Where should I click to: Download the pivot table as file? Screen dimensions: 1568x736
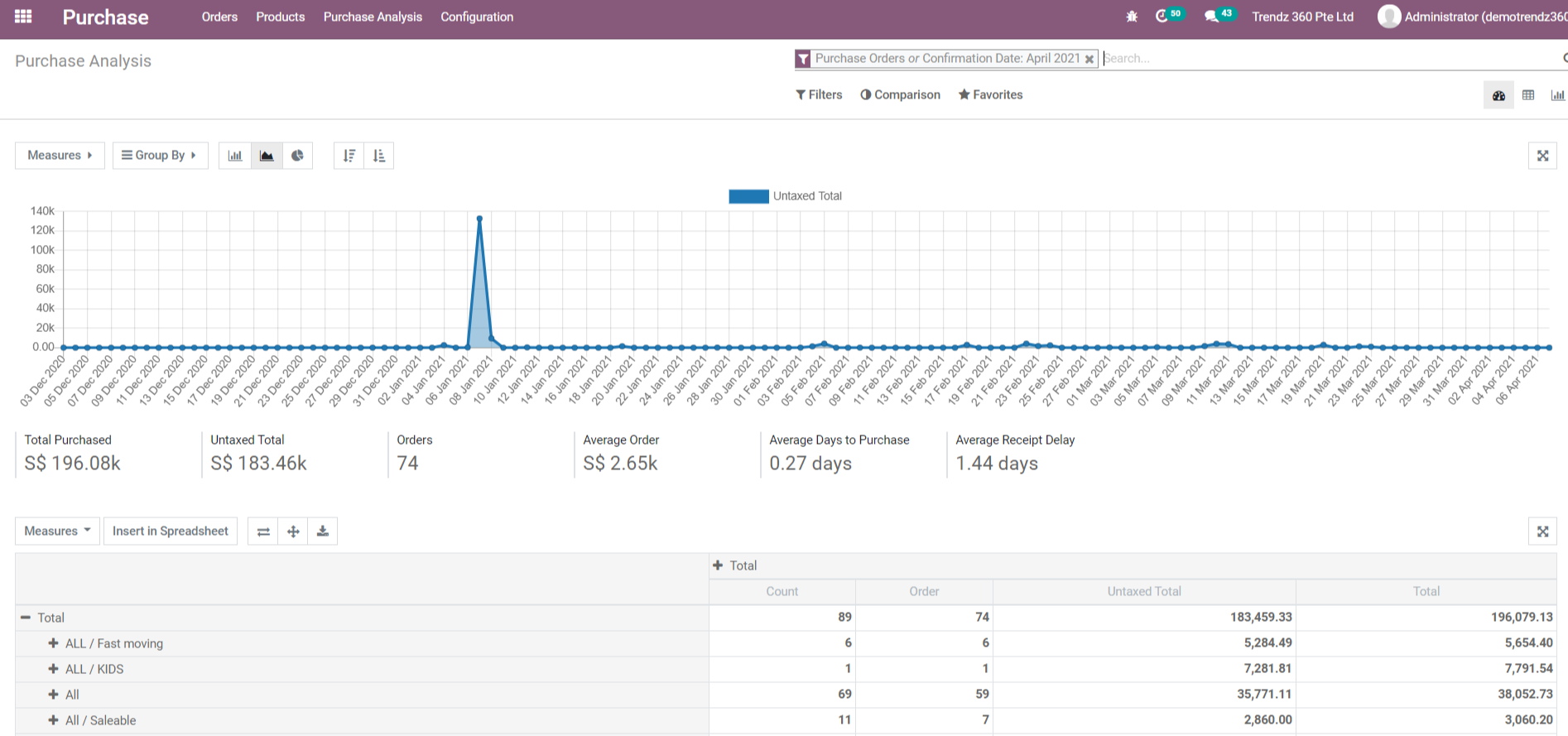pos(323,532)
